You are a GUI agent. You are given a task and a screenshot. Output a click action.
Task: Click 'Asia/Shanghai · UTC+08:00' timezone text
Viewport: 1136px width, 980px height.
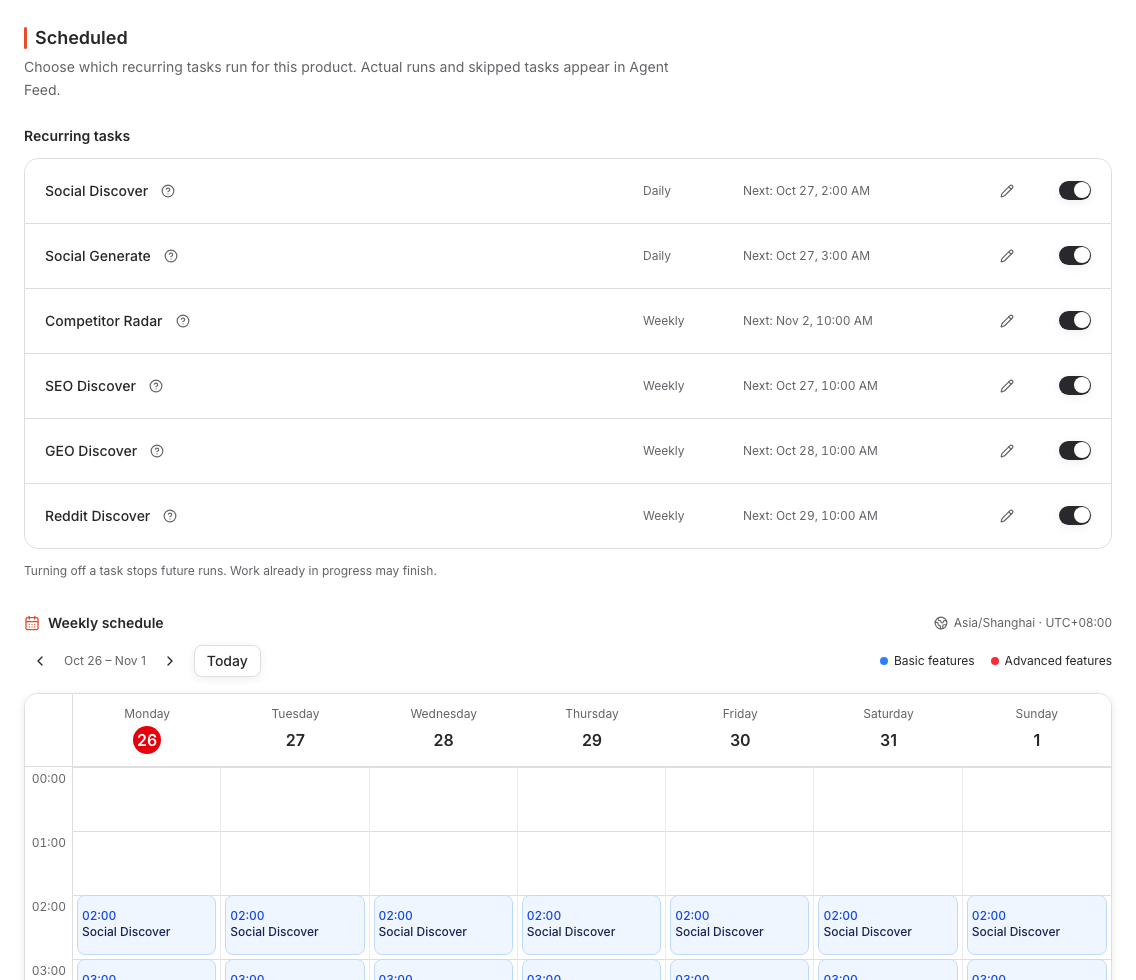point(1032,623)
